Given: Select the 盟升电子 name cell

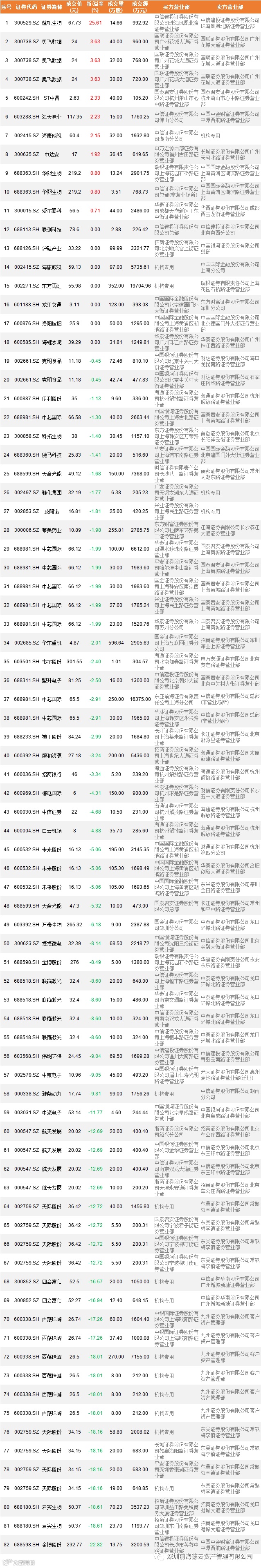Looking at the screenshot, I should click(x=51, y=681).
